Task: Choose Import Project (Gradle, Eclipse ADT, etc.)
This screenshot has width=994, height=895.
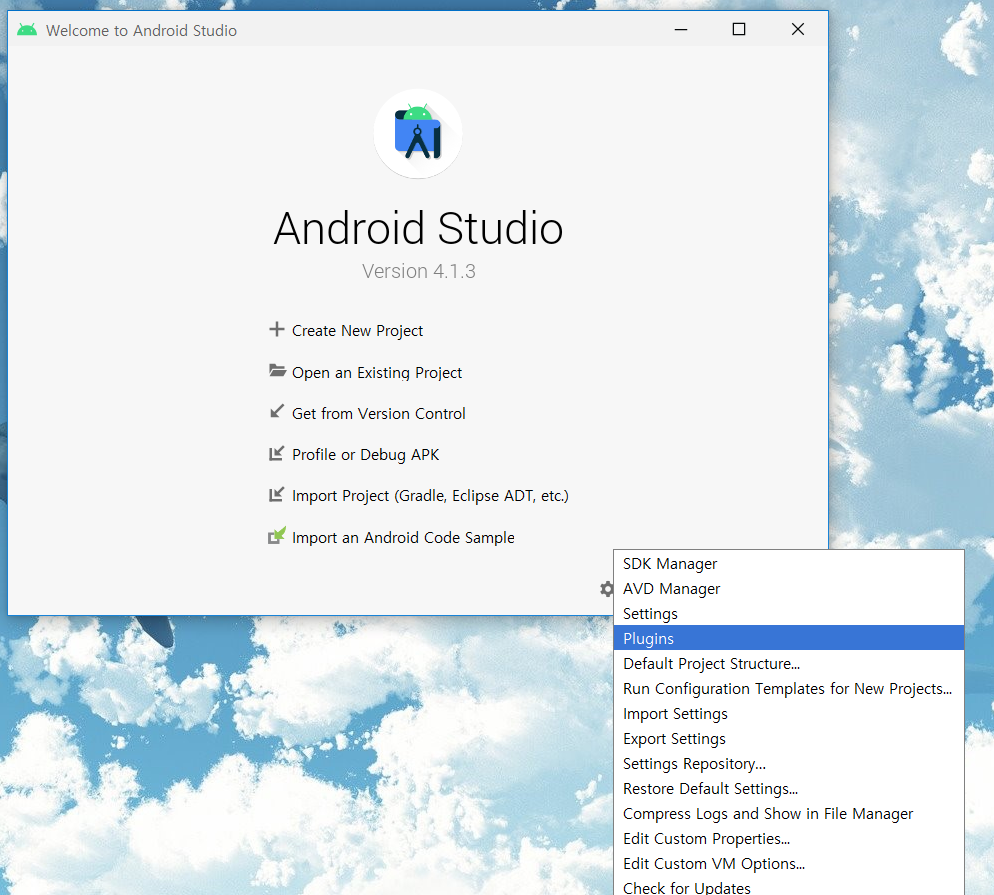Action: pos(430,496)
